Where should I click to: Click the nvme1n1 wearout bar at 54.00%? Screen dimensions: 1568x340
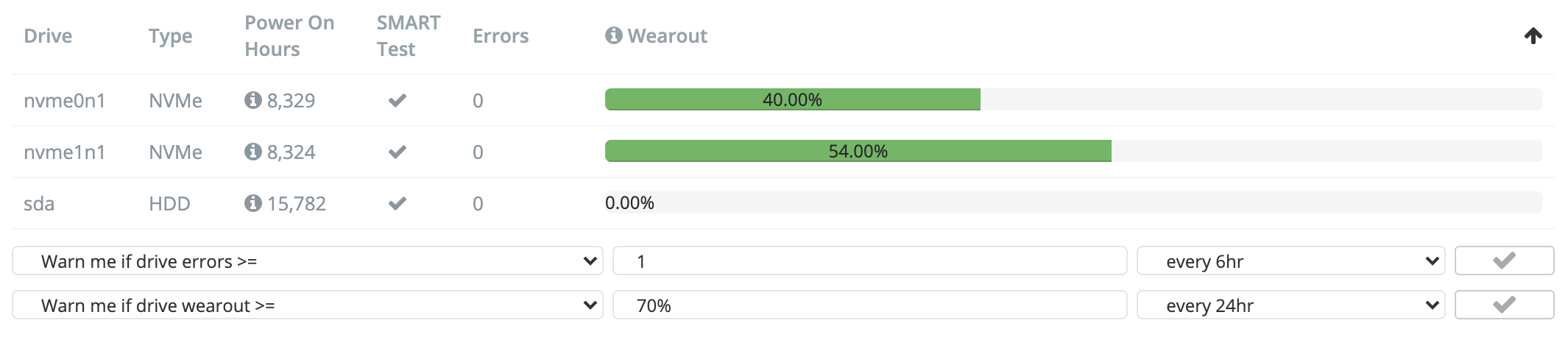[858, 151]
